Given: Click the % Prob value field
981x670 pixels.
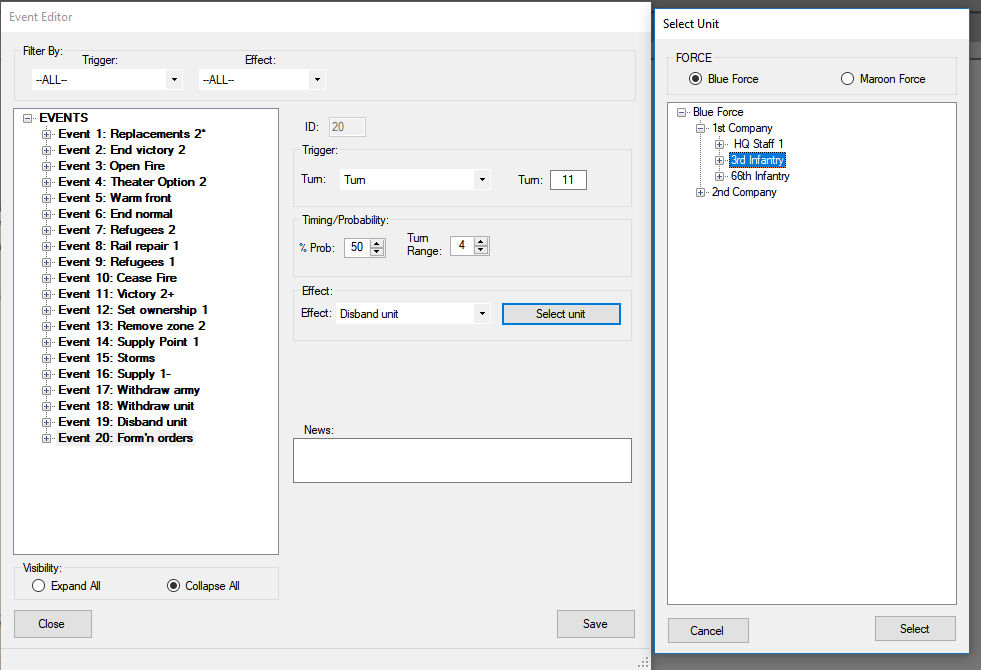Looking at the screenshot, I should coord(358,247).
